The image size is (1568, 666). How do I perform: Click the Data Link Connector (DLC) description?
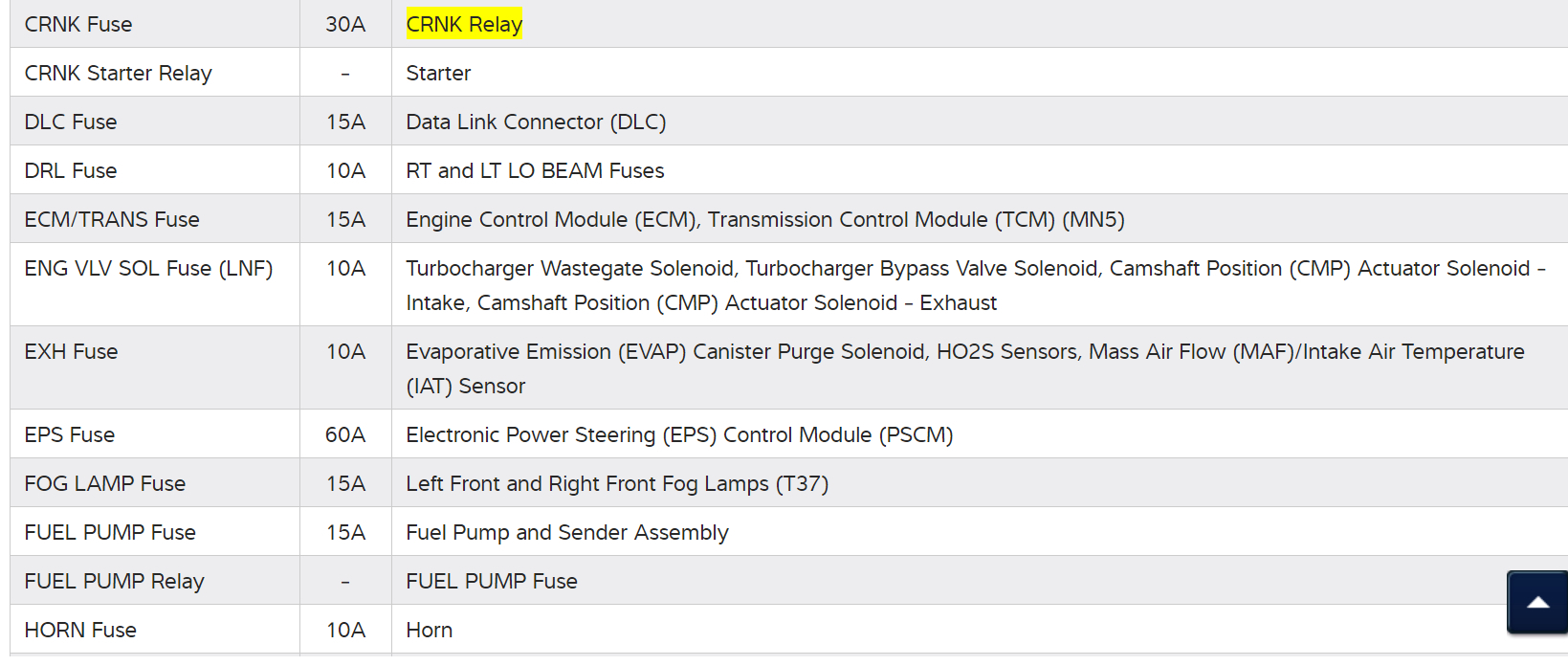tap(536, 122)
